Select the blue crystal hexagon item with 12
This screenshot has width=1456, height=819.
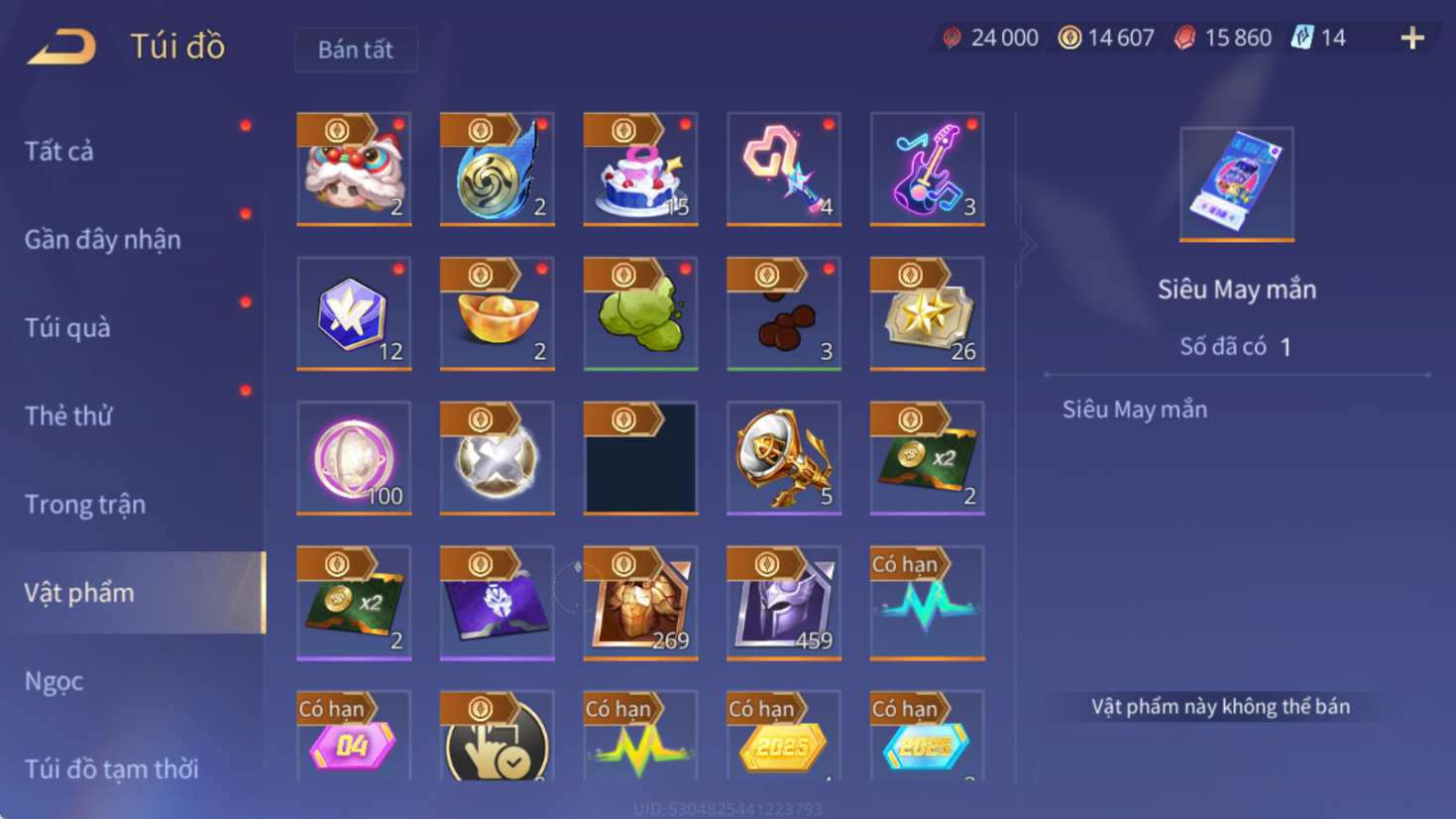[x=354, y=313]
